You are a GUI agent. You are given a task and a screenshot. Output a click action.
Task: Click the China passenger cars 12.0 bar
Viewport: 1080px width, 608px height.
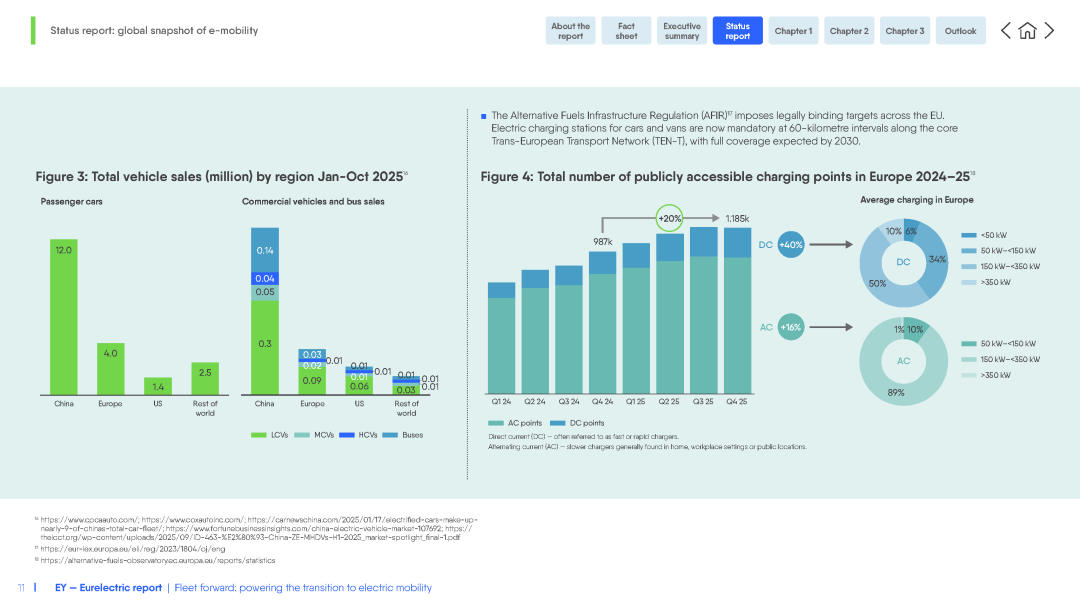pos(63,317)
